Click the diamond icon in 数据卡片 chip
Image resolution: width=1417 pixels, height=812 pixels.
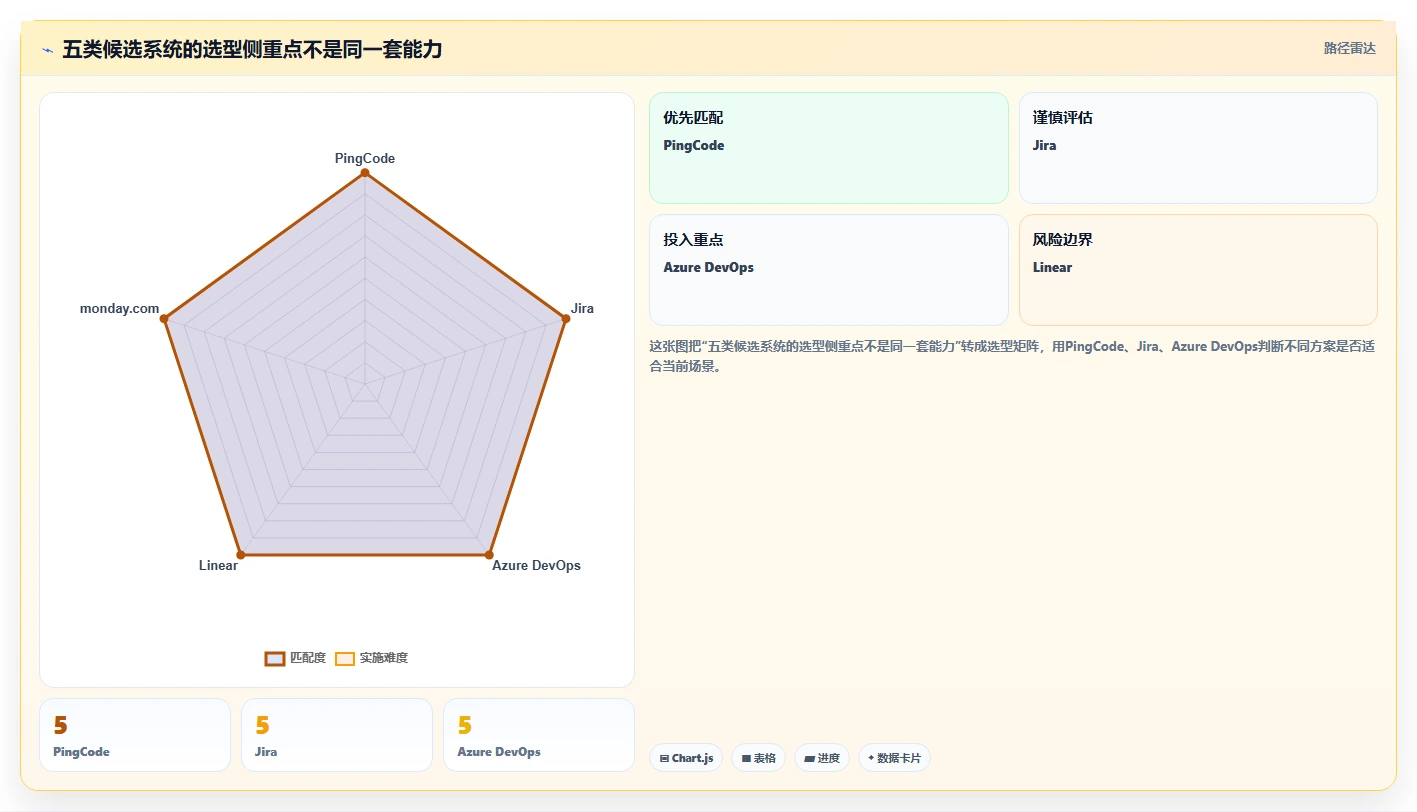click(871, 758)
